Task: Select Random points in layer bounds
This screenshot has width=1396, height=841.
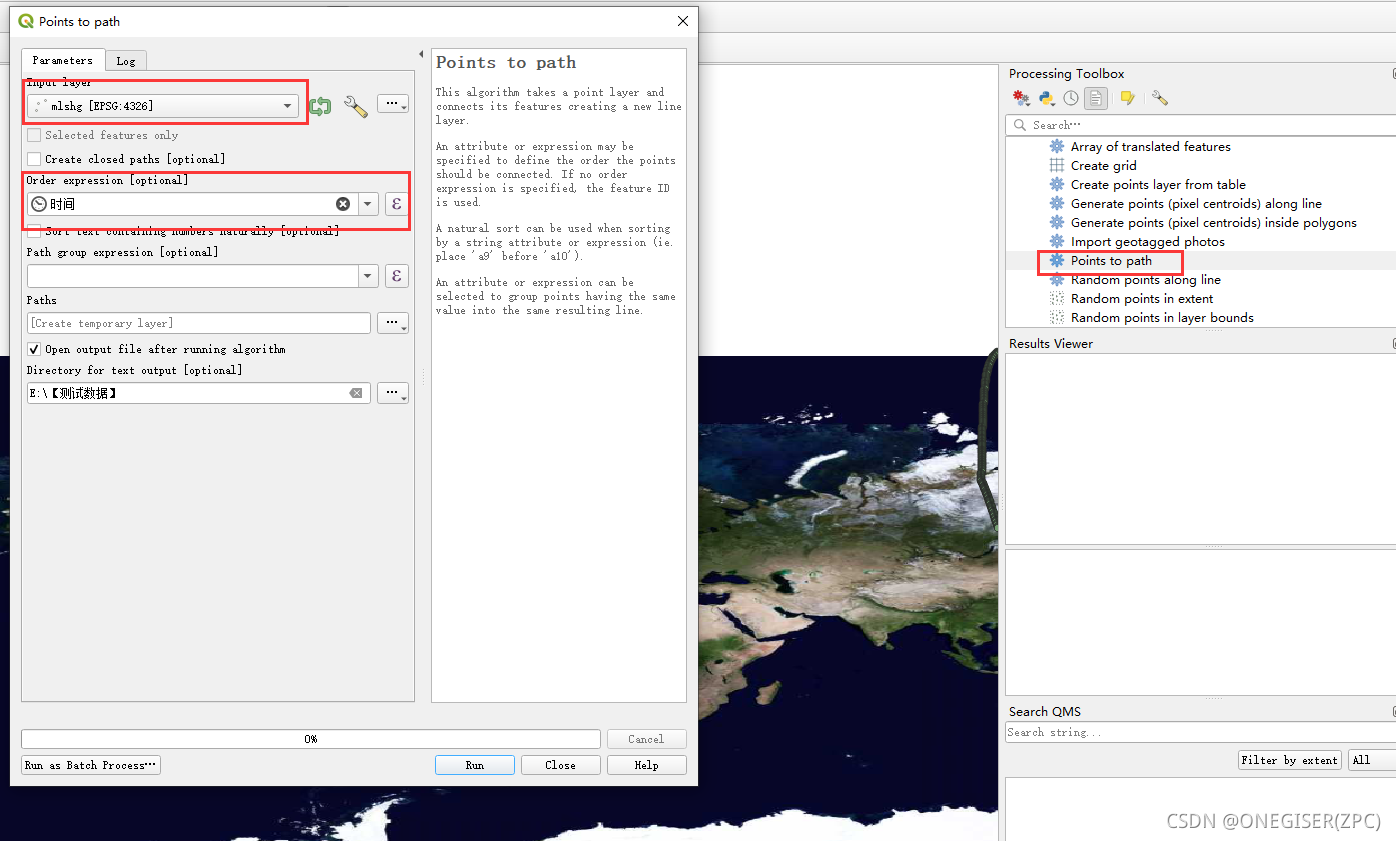Action: point(1162,318)
